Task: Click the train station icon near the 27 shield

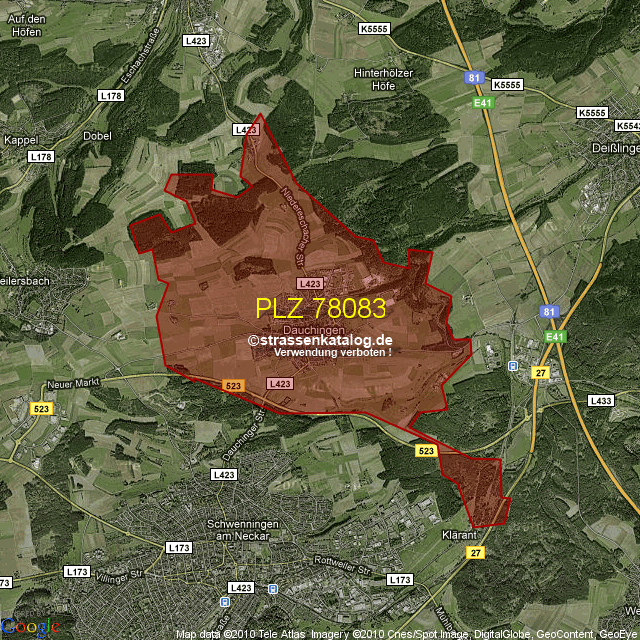Action: coord(514,366)
